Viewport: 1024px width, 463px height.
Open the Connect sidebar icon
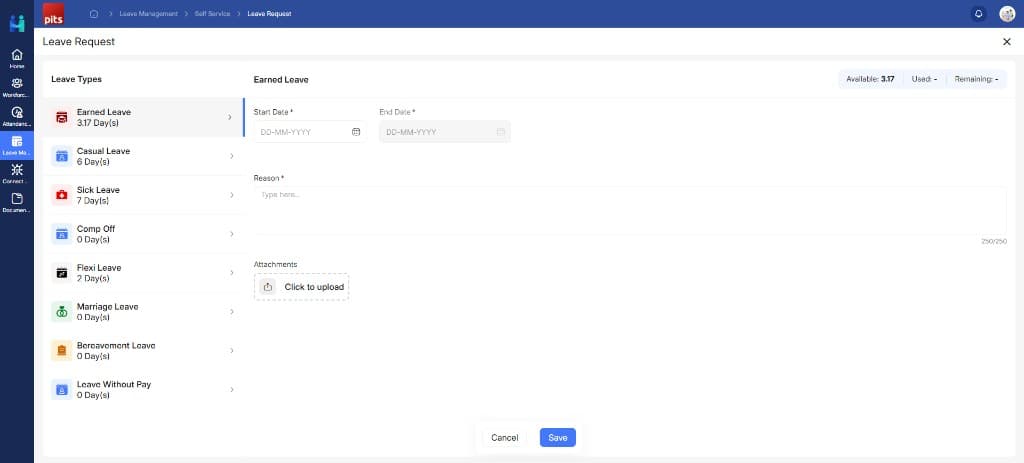17,174
